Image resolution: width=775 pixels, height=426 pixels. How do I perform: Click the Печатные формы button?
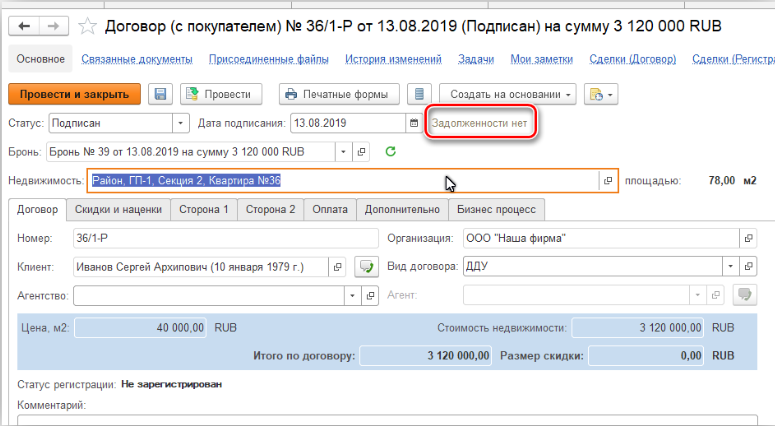tap(339, 94)
